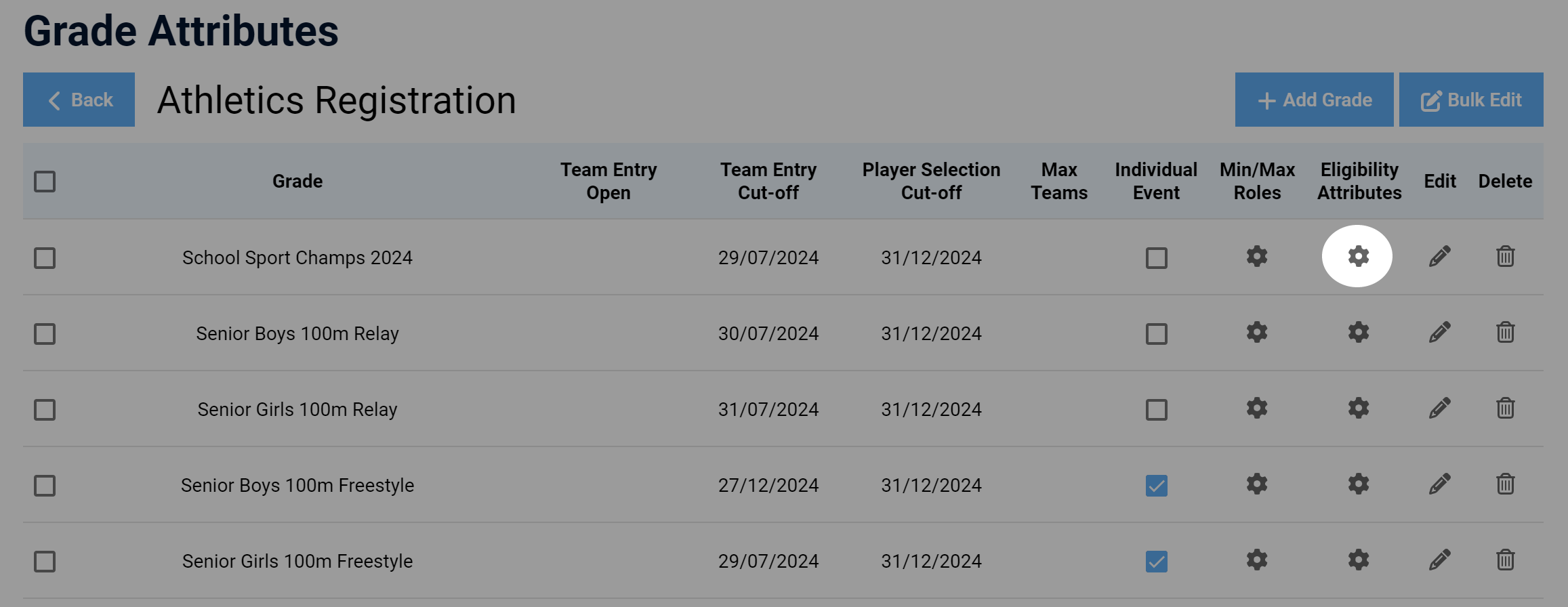Open Eligibility Attributes for Senior Girls 100m Freestyle
The image size is (1568, 607).
(x=1358, y=560)
